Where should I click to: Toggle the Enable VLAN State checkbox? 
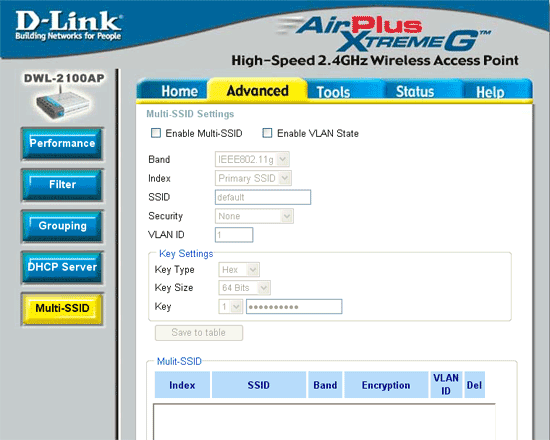coord(267,133)
